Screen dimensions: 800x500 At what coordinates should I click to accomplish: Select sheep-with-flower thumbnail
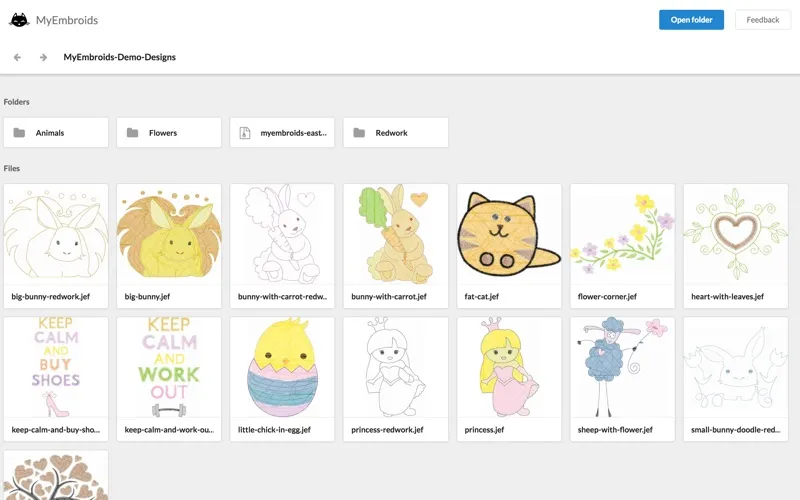622,367
